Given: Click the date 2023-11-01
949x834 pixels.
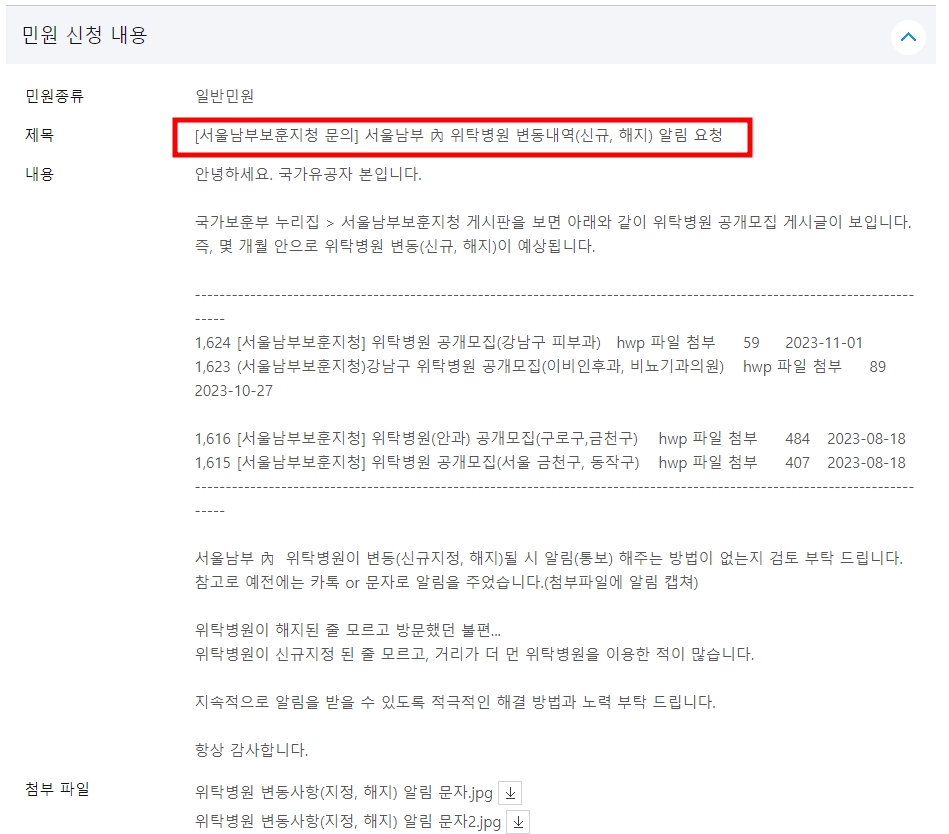Looking at the screenshot, I should (x=824, y=343).
